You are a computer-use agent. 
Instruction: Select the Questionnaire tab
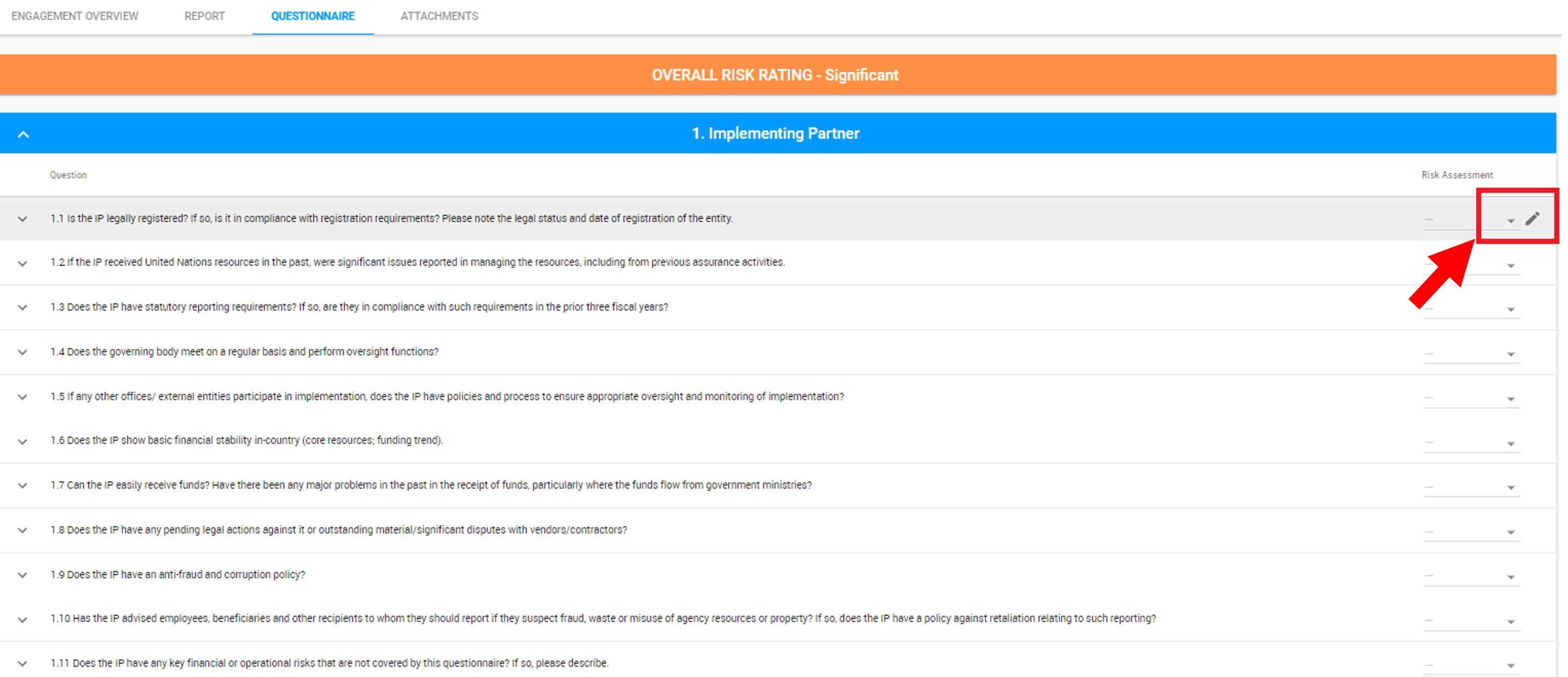tap(313, 17)
